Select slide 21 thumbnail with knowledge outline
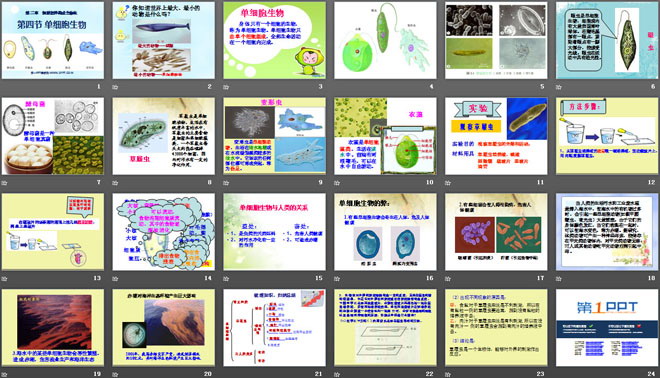 pyautogui.click(x=274, y=327)
